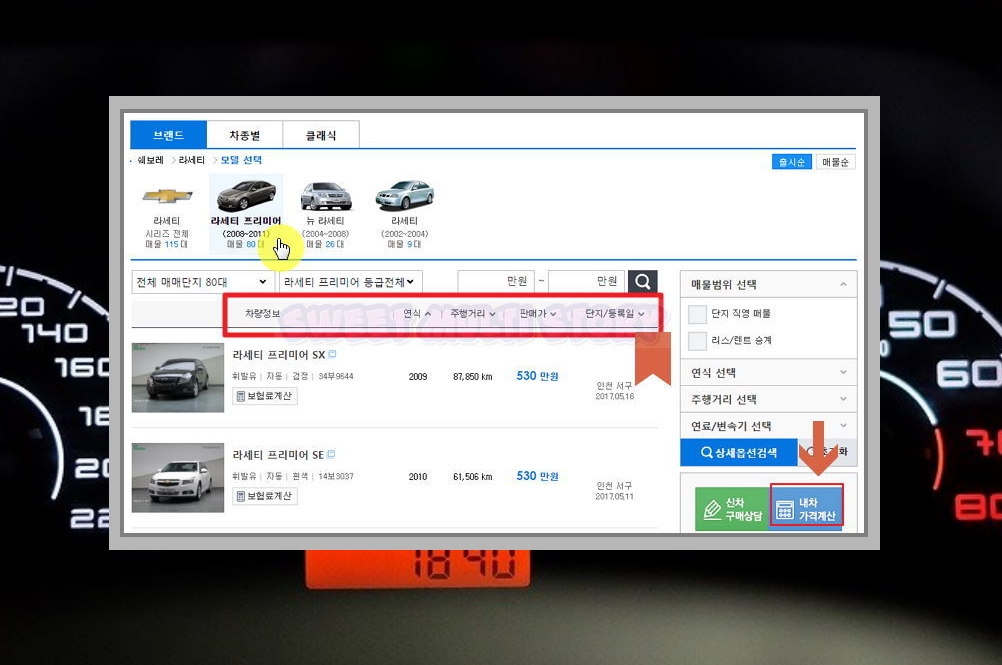This screenshot has height=665, width=1002.
Task: Sort listings by 매물순
Action: (x=835, y=162)
